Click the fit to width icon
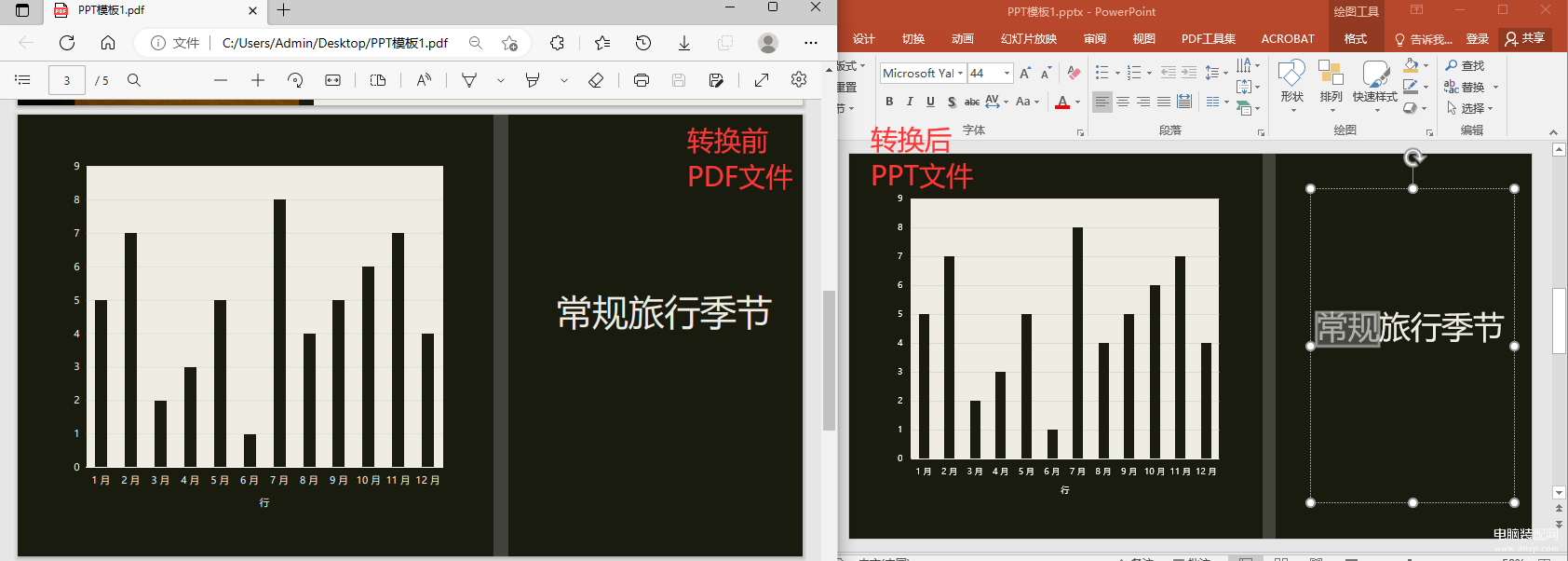The image size is (1568, 561). tap(332, 80)
